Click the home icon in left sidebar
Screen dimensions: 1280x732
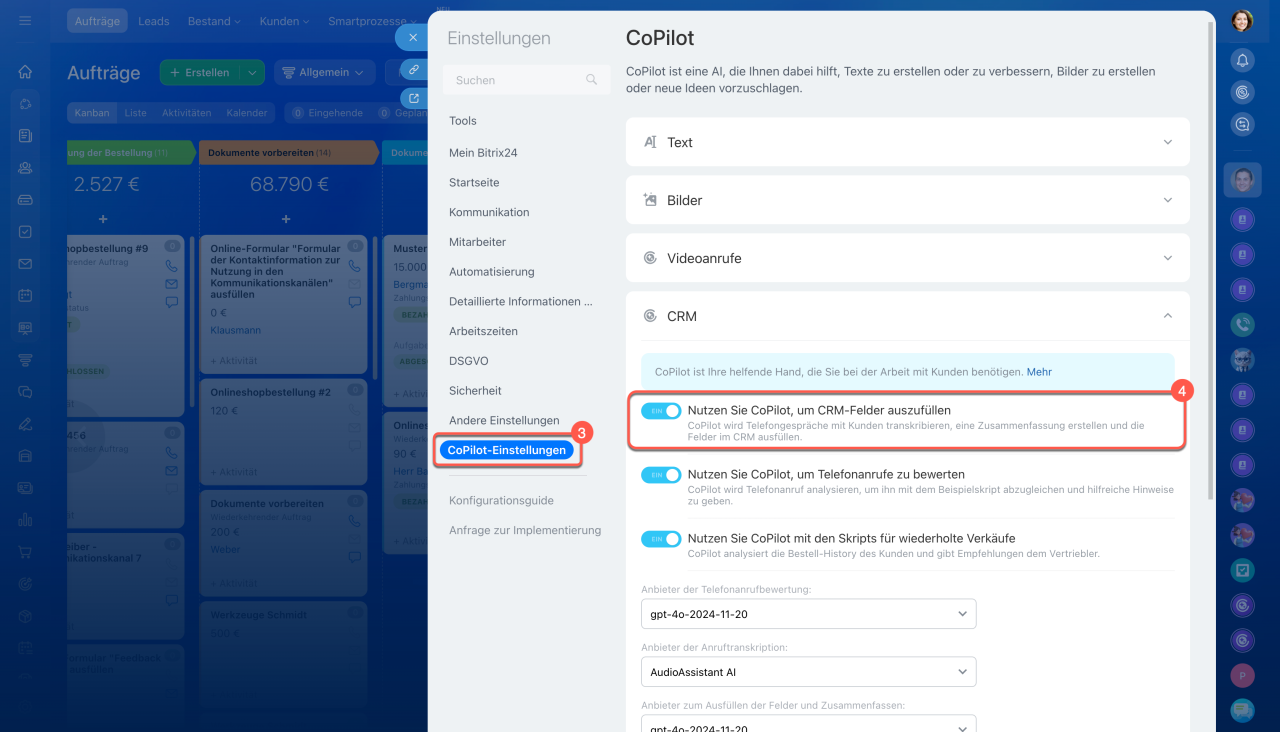point(25,72)
